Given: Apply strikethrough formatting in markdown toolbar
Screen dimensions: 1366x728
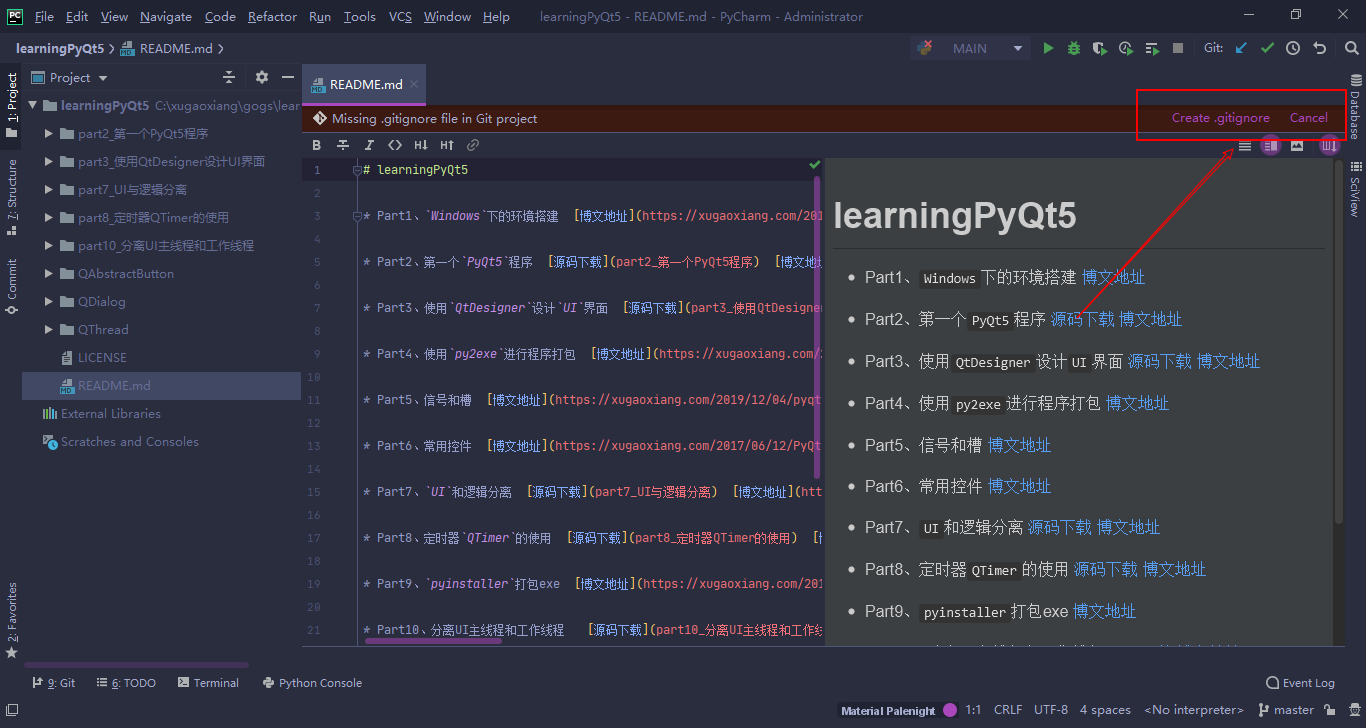Looking at the screenshot, I should (343, 146).
